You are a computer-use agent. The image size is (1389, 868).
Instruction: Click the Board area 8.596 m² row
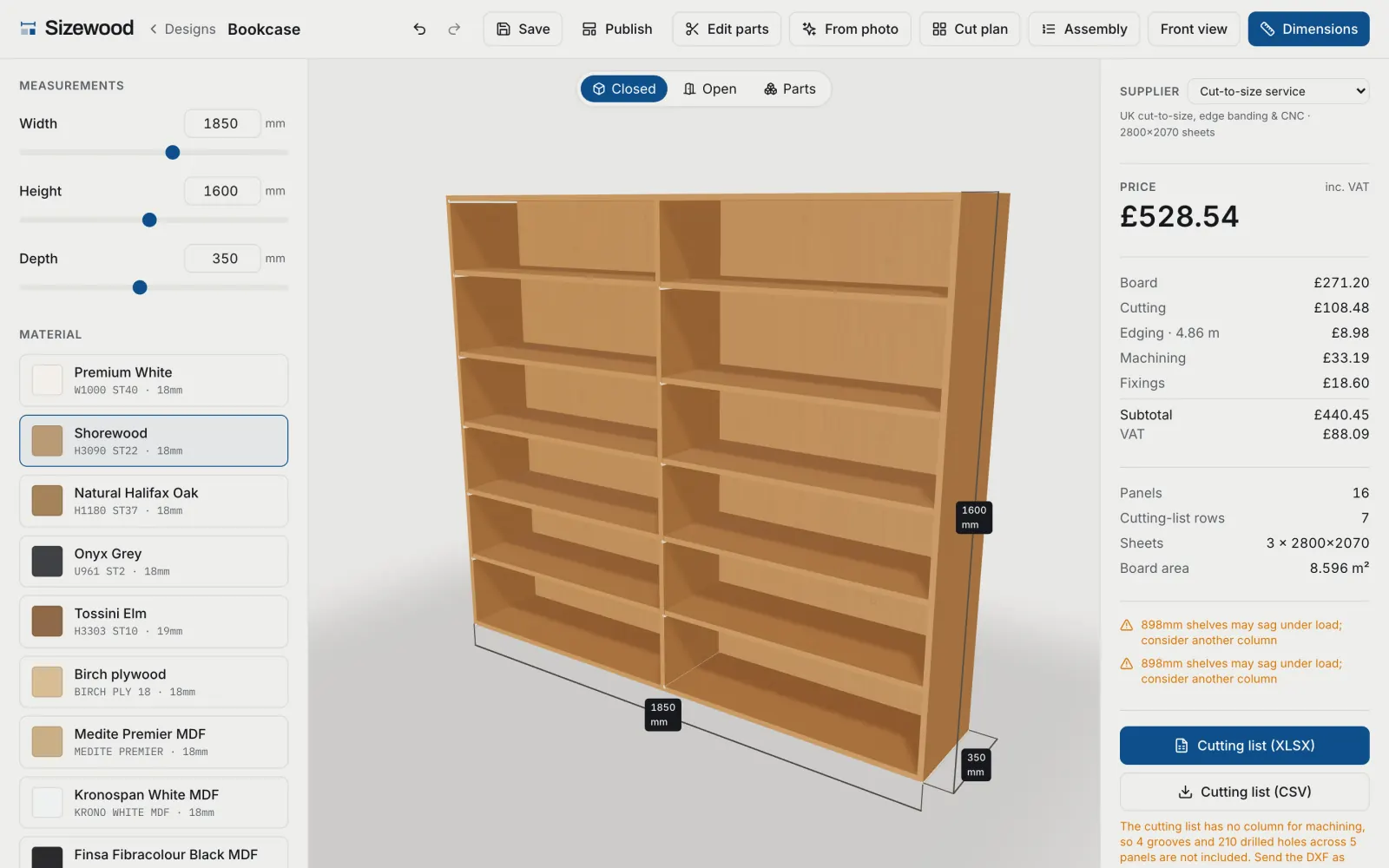[1244, 569]
